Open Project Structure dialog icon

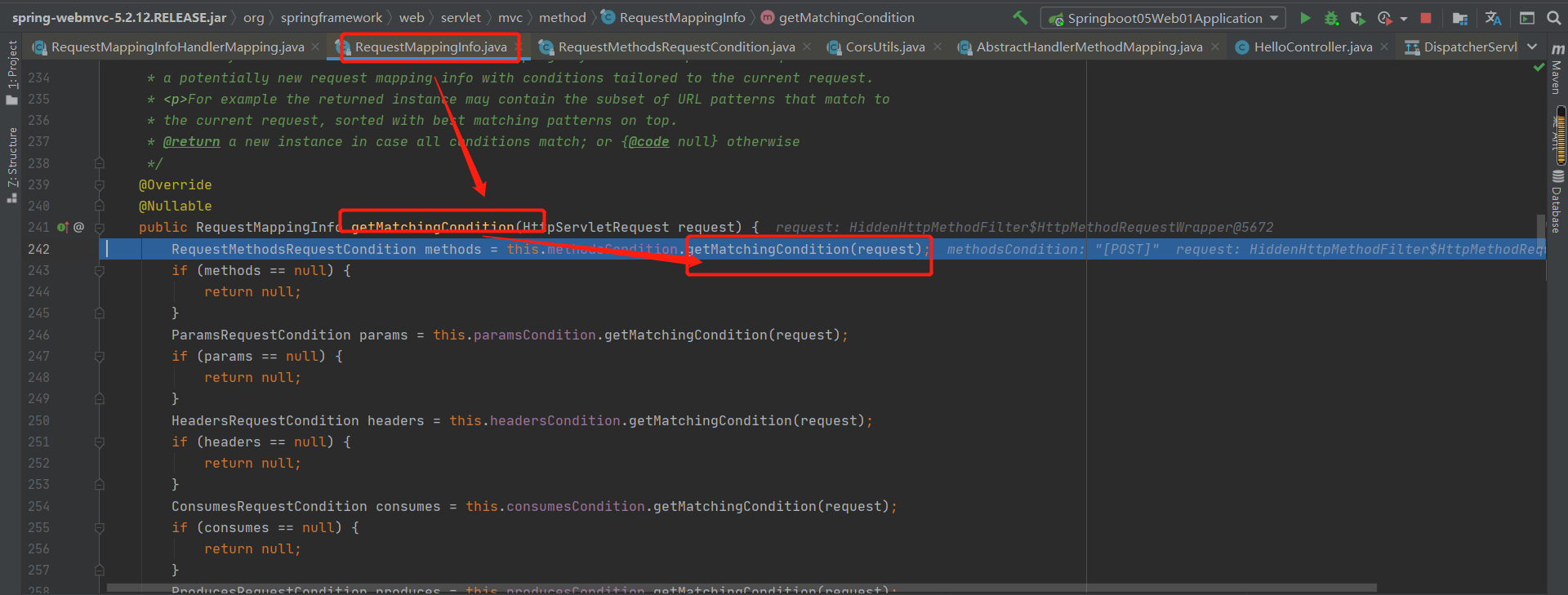click(1460, 18)
